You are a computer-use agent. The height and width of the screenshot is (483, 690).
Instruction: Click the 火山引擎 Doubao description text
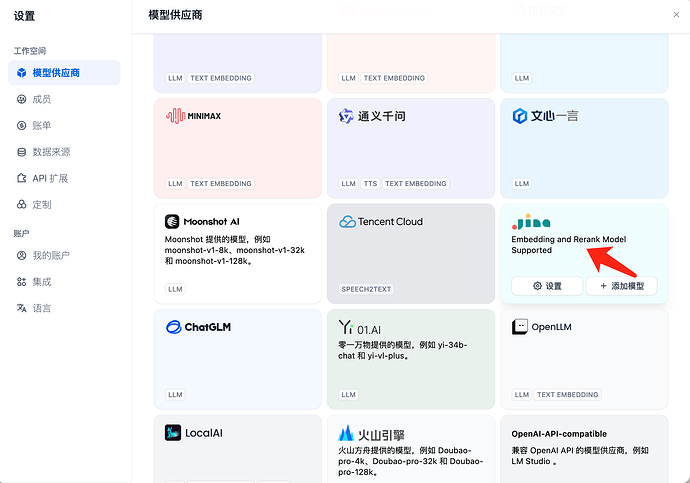pos(411,461)
